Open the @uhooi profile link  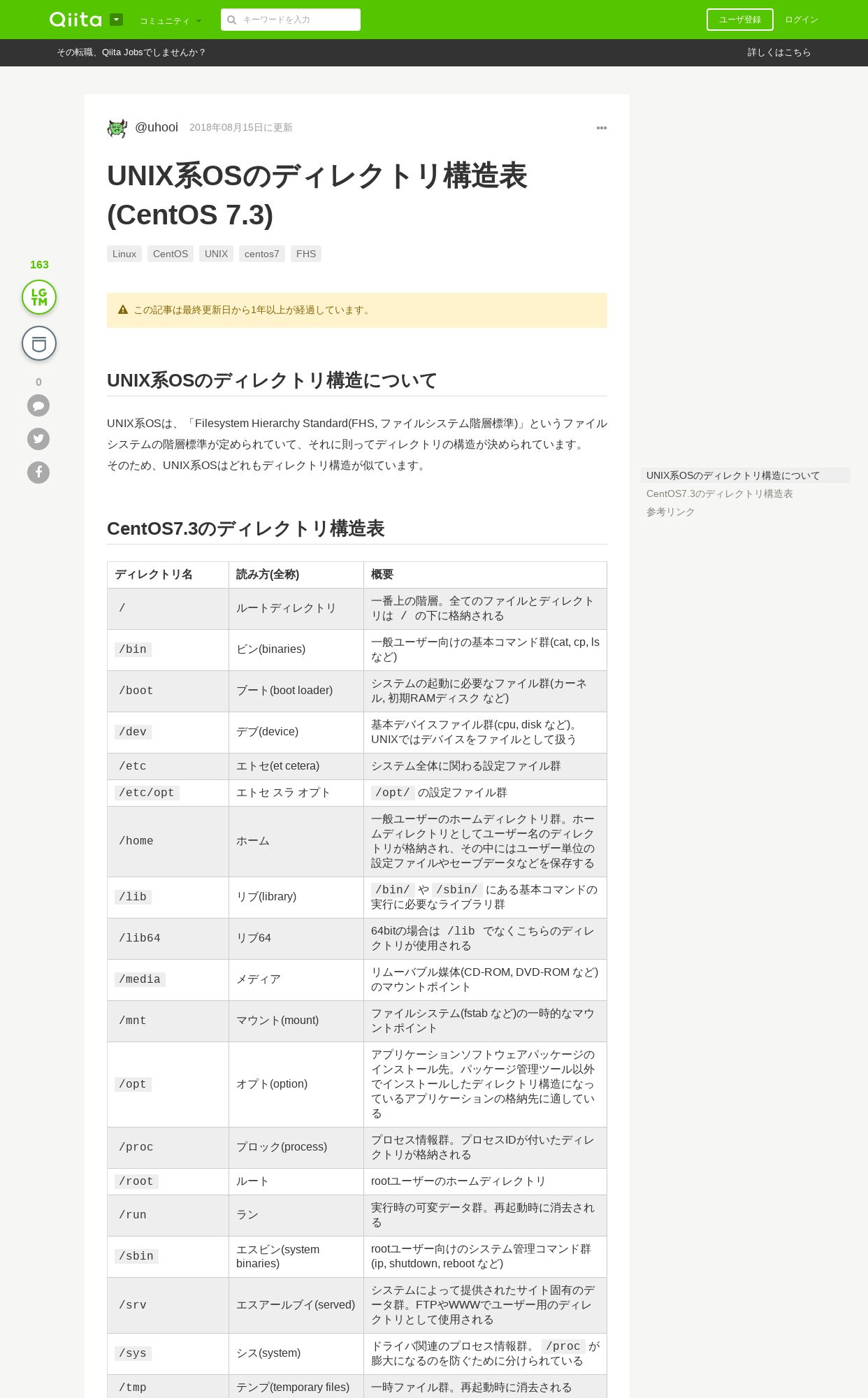(157, 127)
